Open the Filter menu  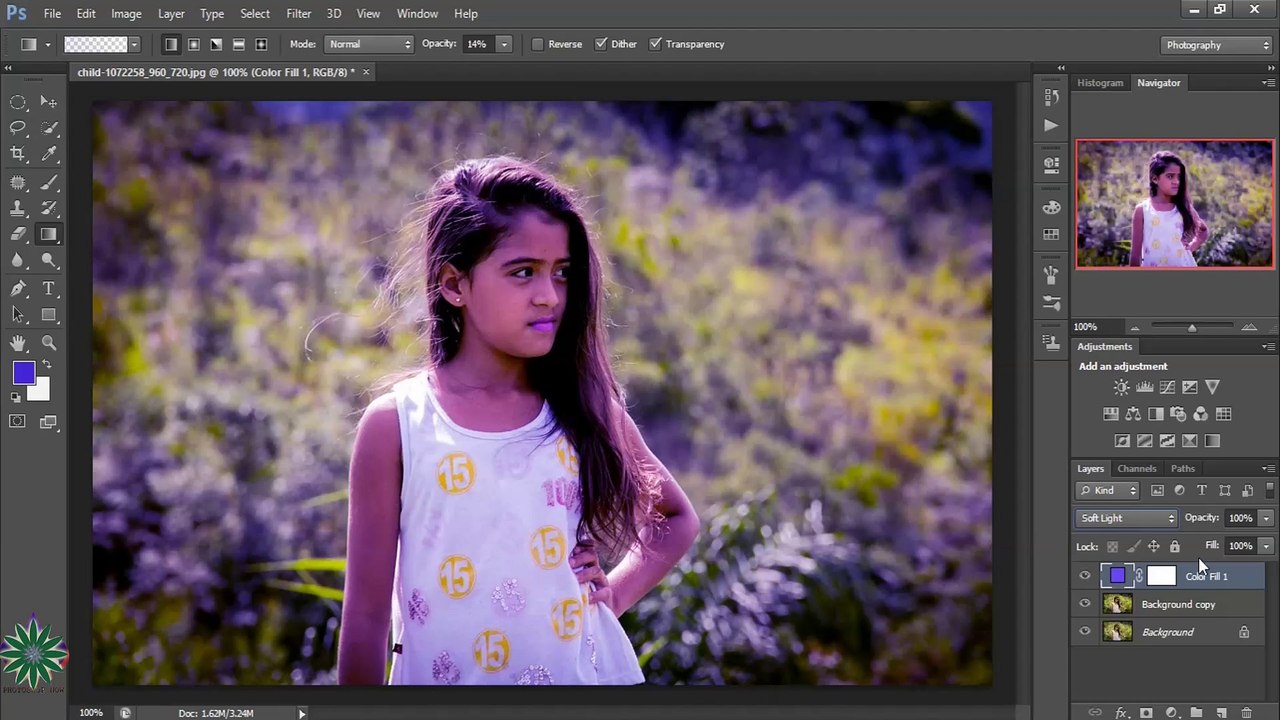(298, 14)
